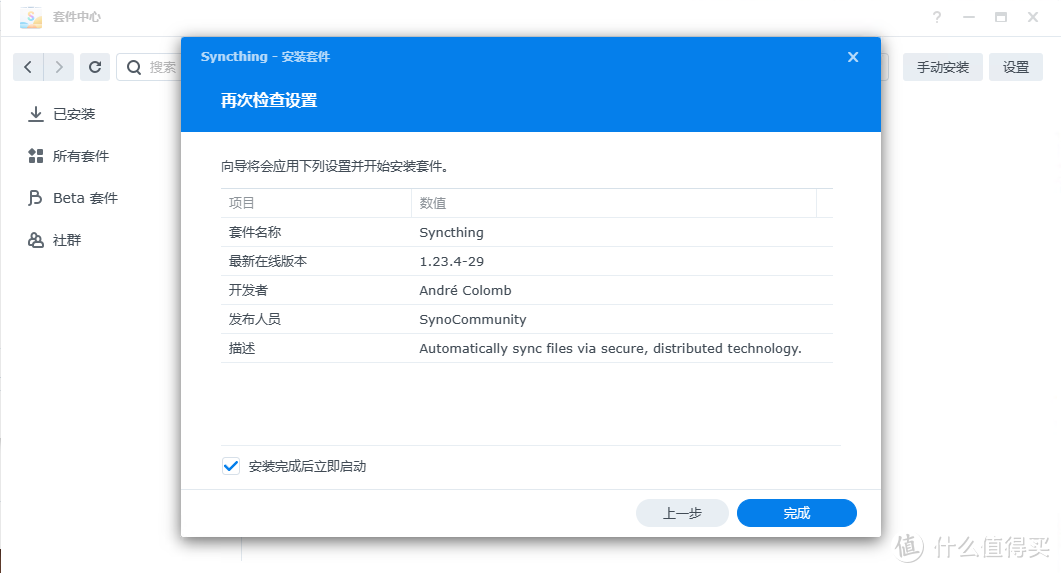The image size is (1061, 573).
Task: Open the 设置 settings button
Action: 1015,67
